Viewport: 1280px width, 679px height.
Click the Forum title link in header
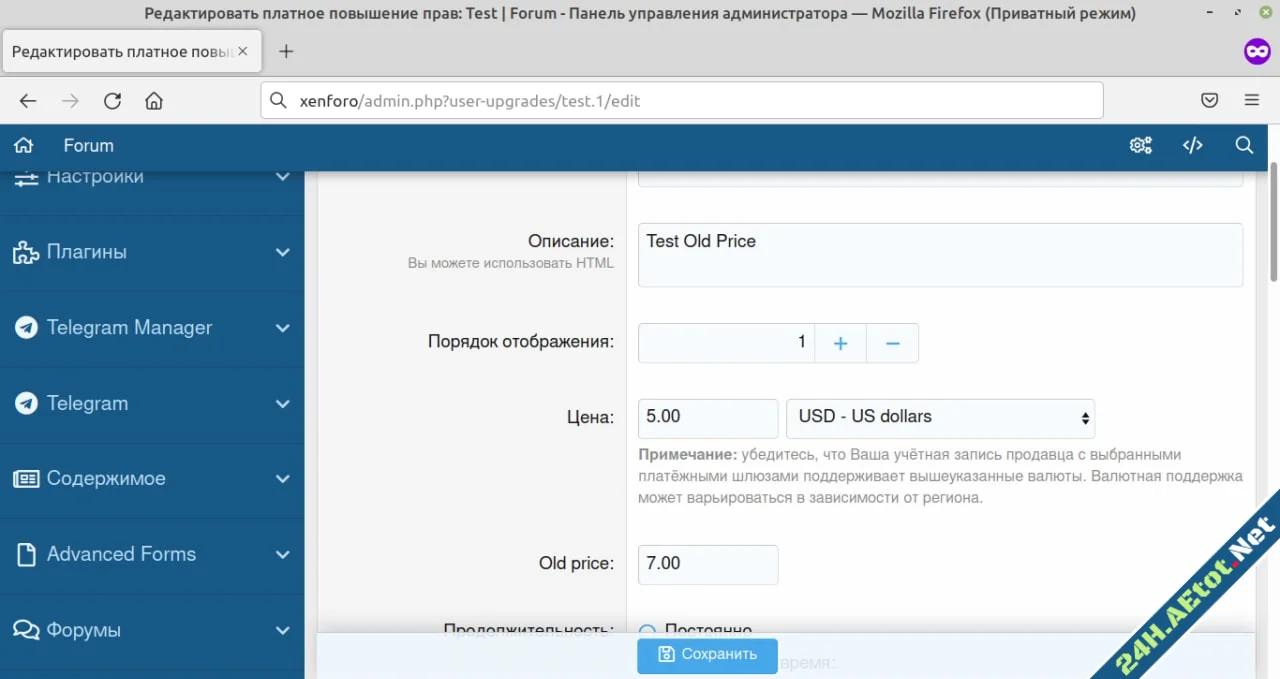[88, 145]
